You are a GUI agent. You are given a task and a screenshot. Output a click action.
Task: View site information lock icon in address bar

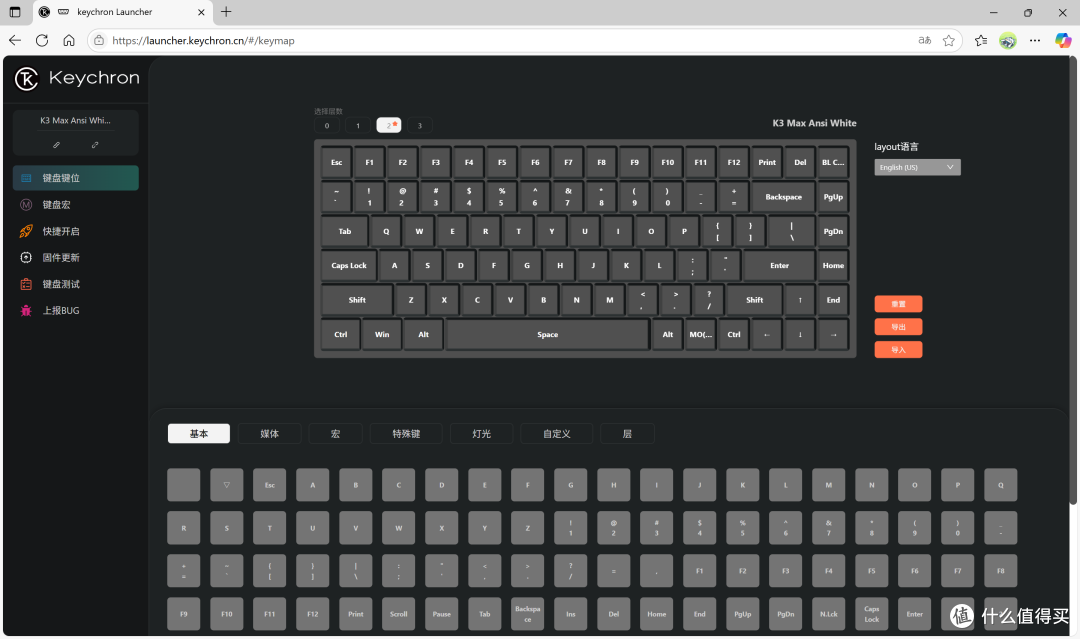click(99, 41)
